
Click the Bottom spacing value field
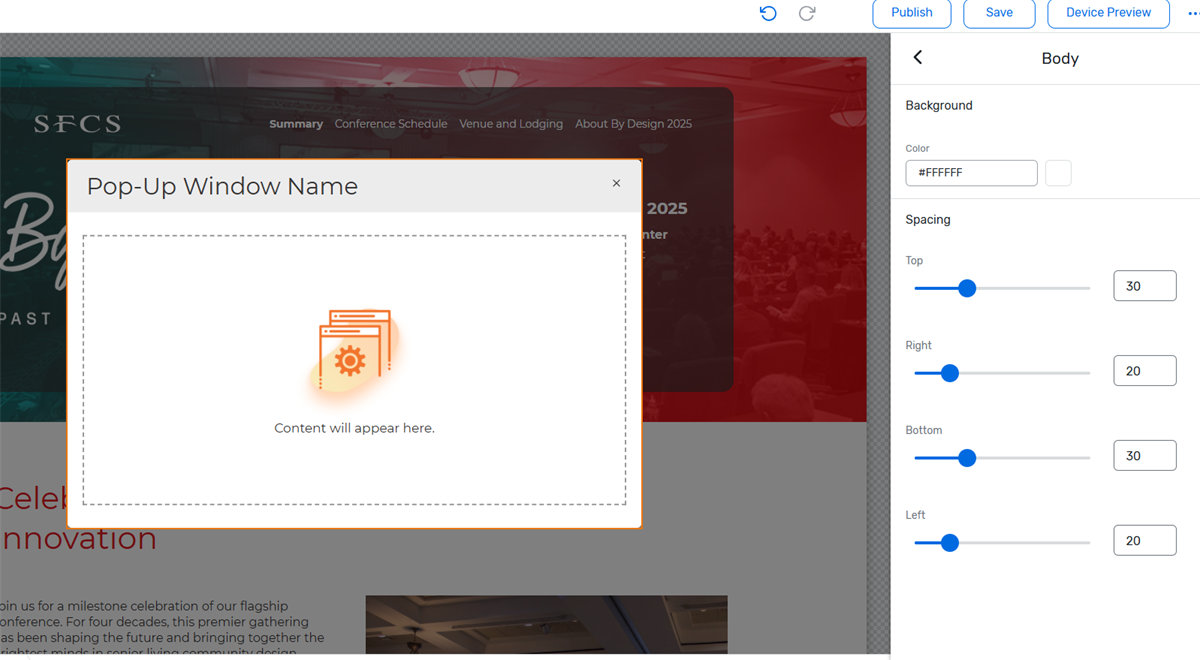[1145, 456]
